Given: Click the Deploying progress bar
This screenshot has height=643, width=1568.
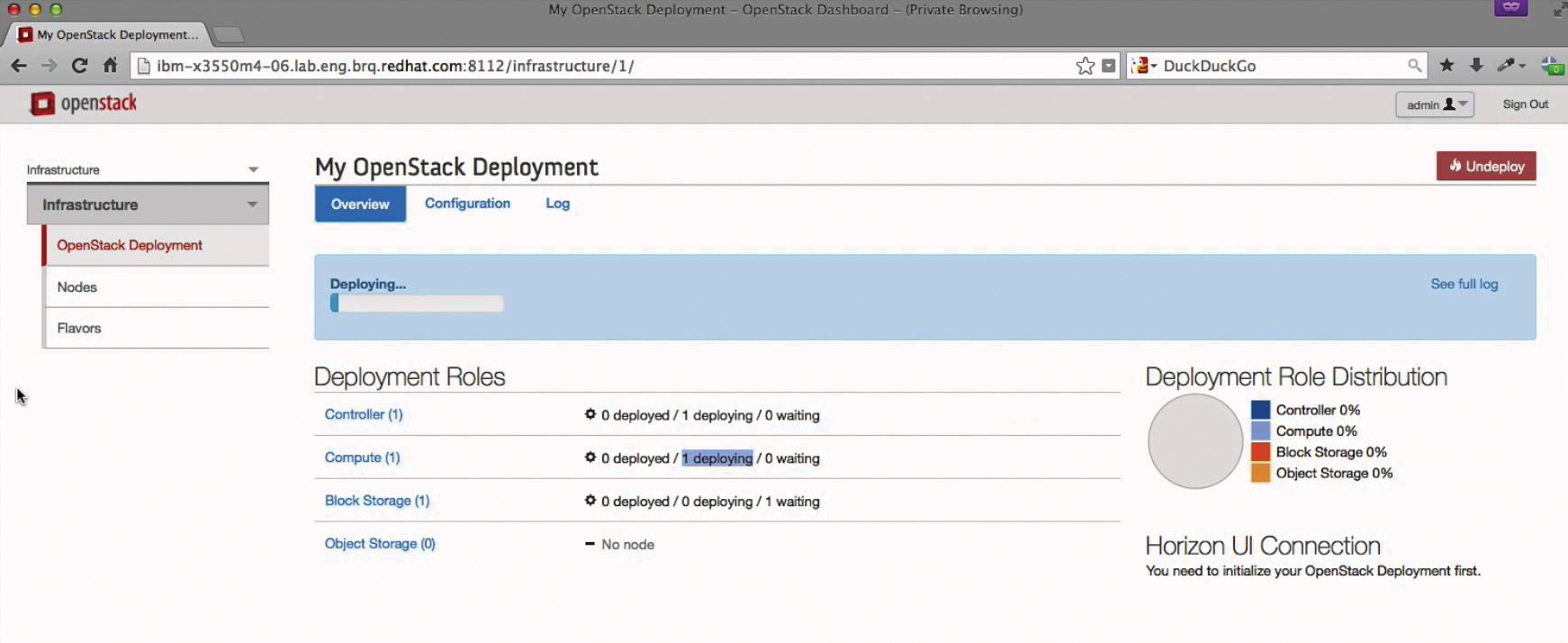Looking at the screenshot, I should [x=417, y=303].
